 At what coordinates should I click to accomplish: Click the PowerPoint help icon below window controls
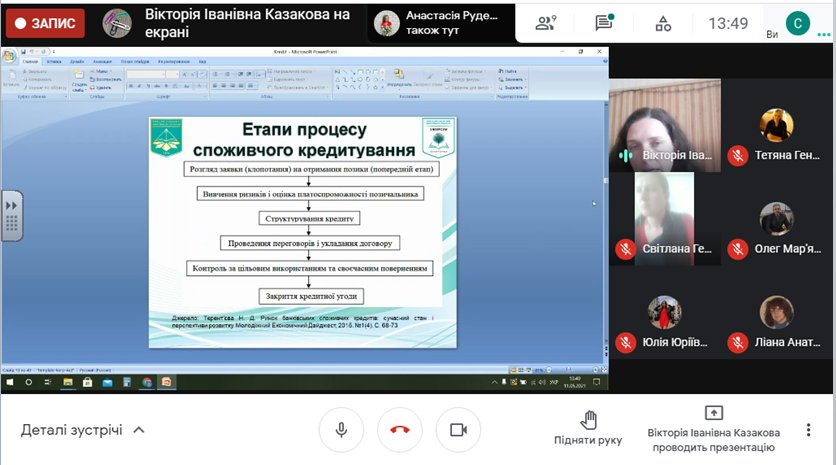[605, 61]
